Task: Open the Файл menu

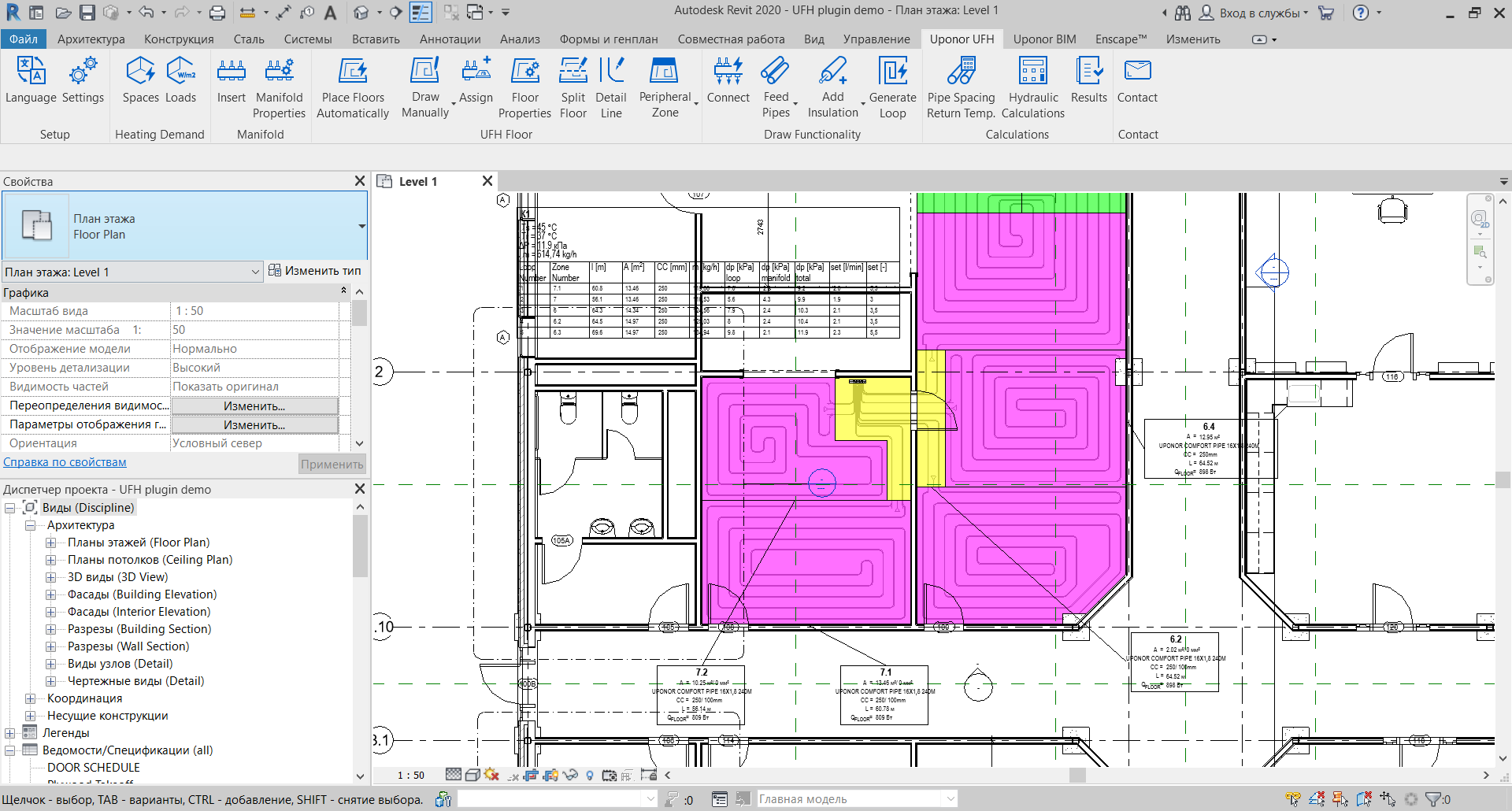Action: point(24,39)
